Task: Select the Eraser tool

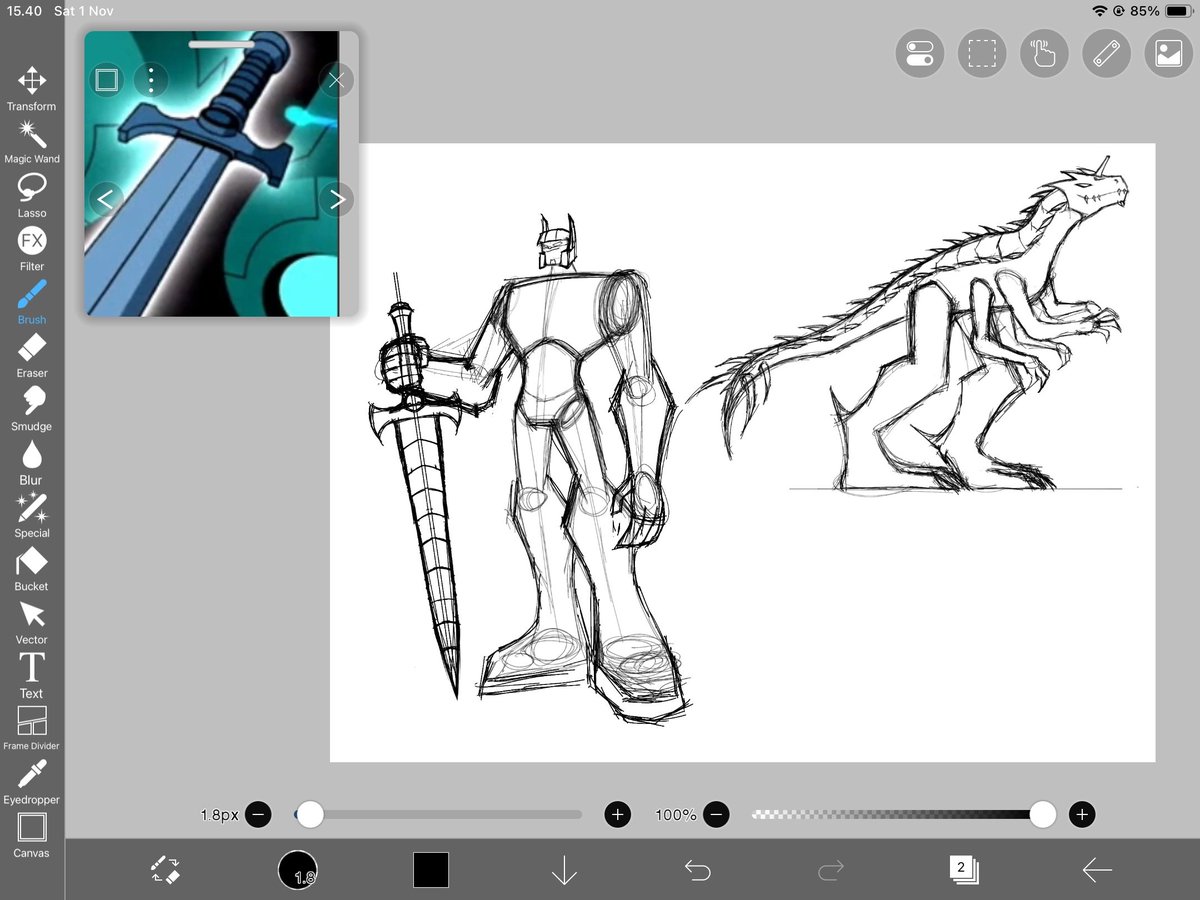Action: click(x=32, y=355)
